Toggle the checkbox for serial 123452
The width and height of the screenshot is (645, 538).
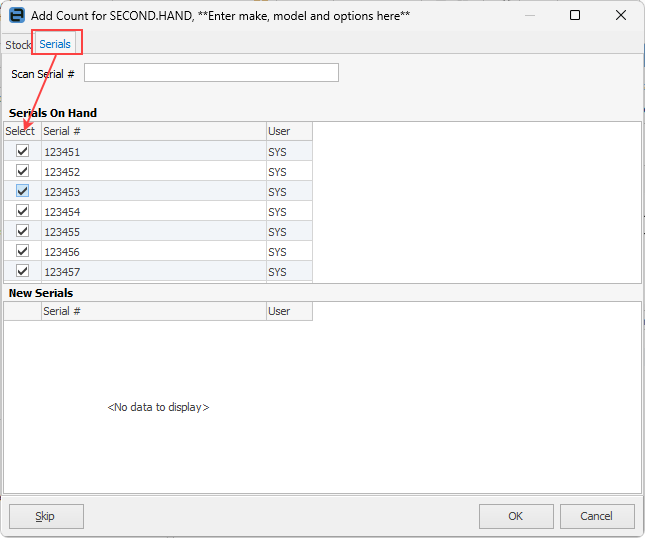click(x=22, y=171)
